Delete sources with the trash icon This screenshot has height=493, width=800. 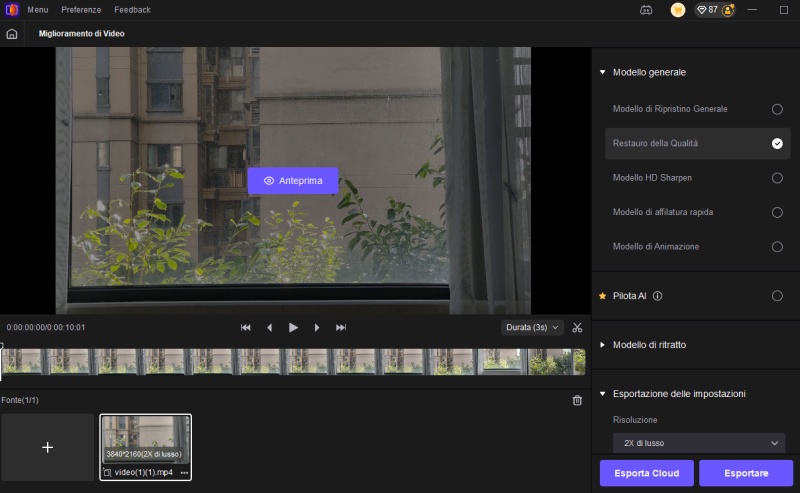[x=577, y=400]
